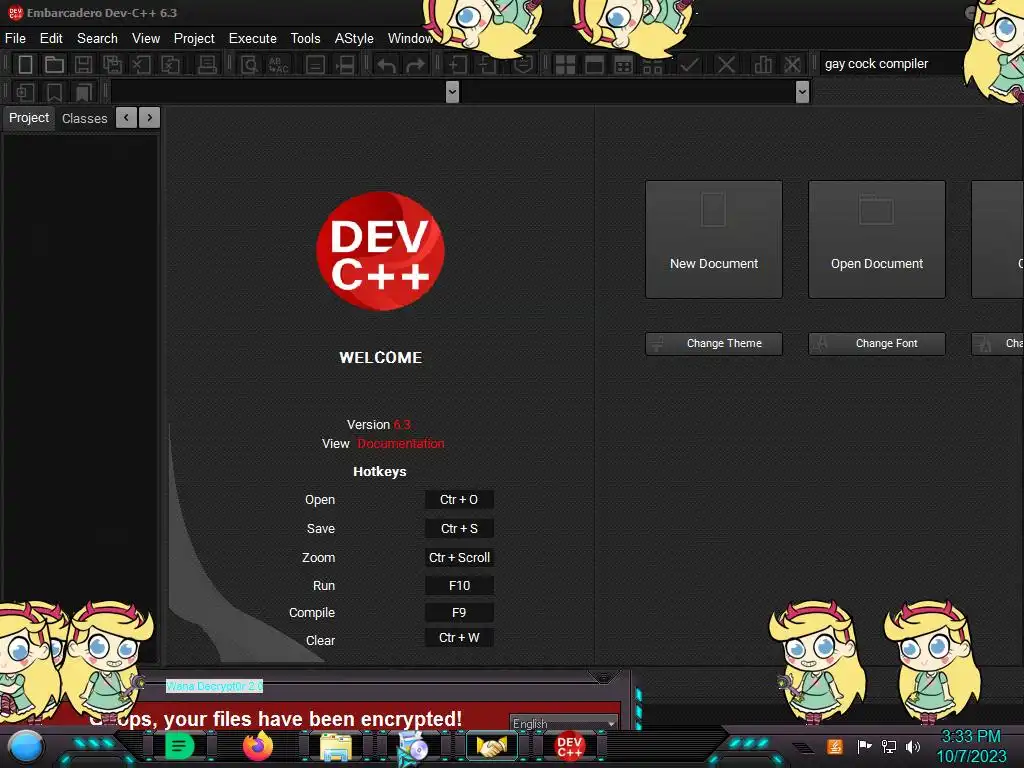Click the Close file toolbar icon
Viewport: 1024px width, 768px height.
coord(141,65)
